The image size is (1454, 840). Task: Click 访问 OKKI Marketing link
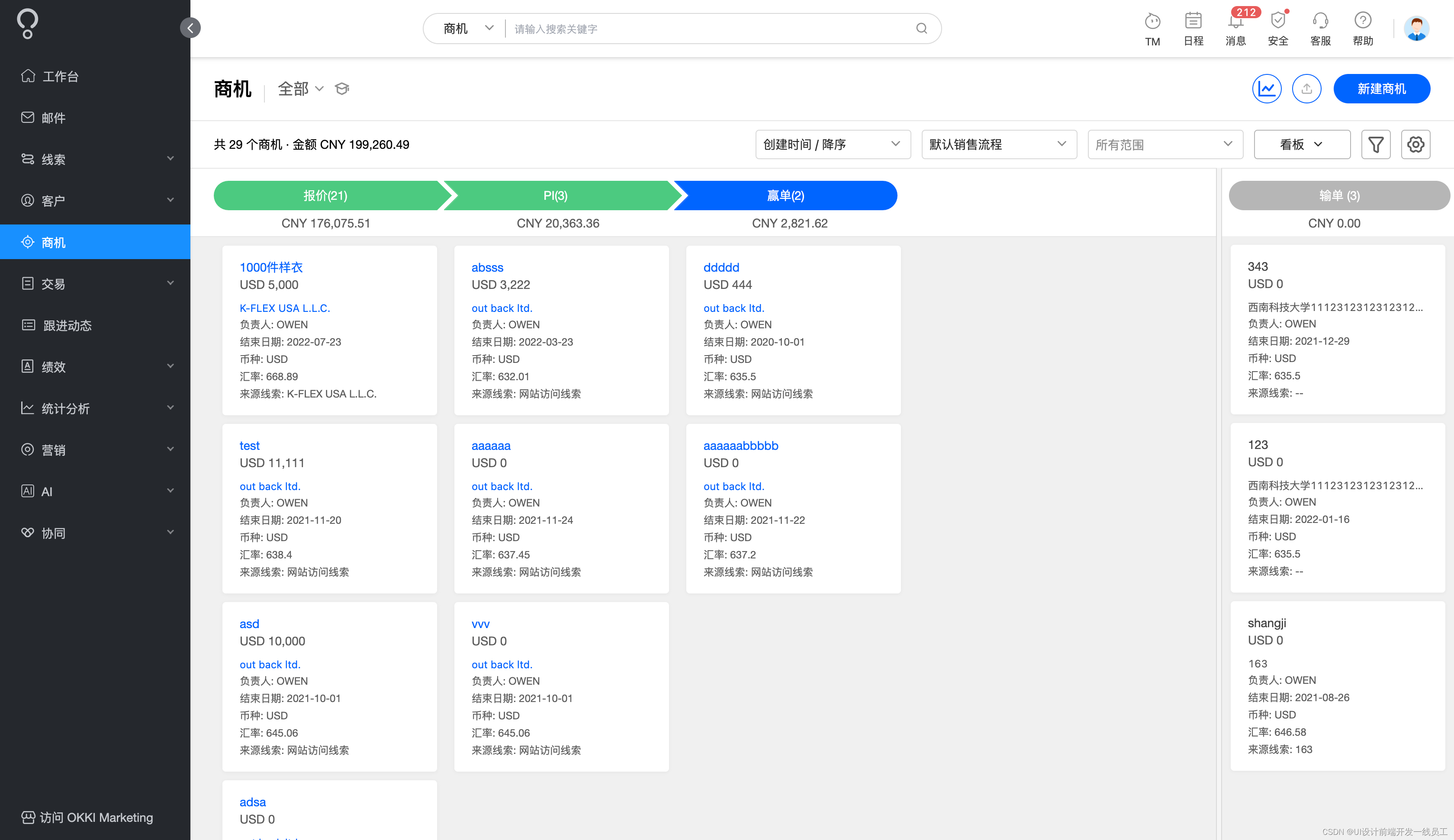[88, 818]
